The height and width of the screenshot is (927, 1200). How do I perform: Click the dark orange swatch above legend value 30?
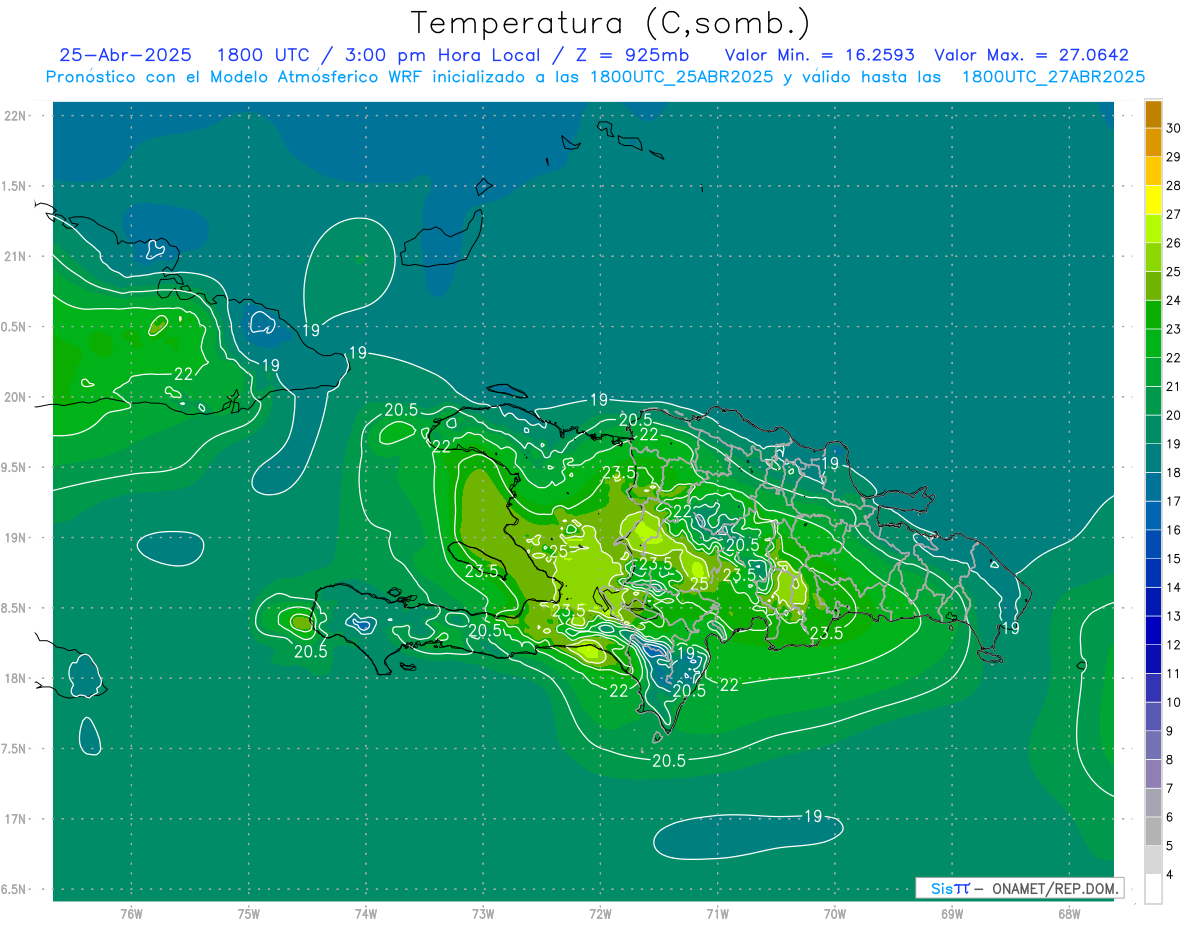(x=1153, y=114)
